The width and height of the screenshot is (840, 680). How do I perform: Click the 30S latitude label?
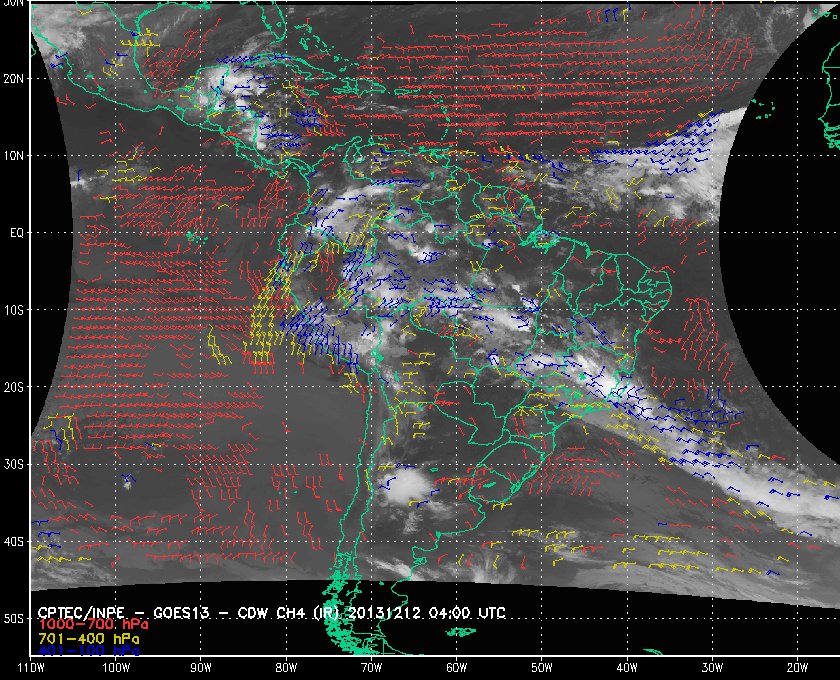[x=14, y=465]
